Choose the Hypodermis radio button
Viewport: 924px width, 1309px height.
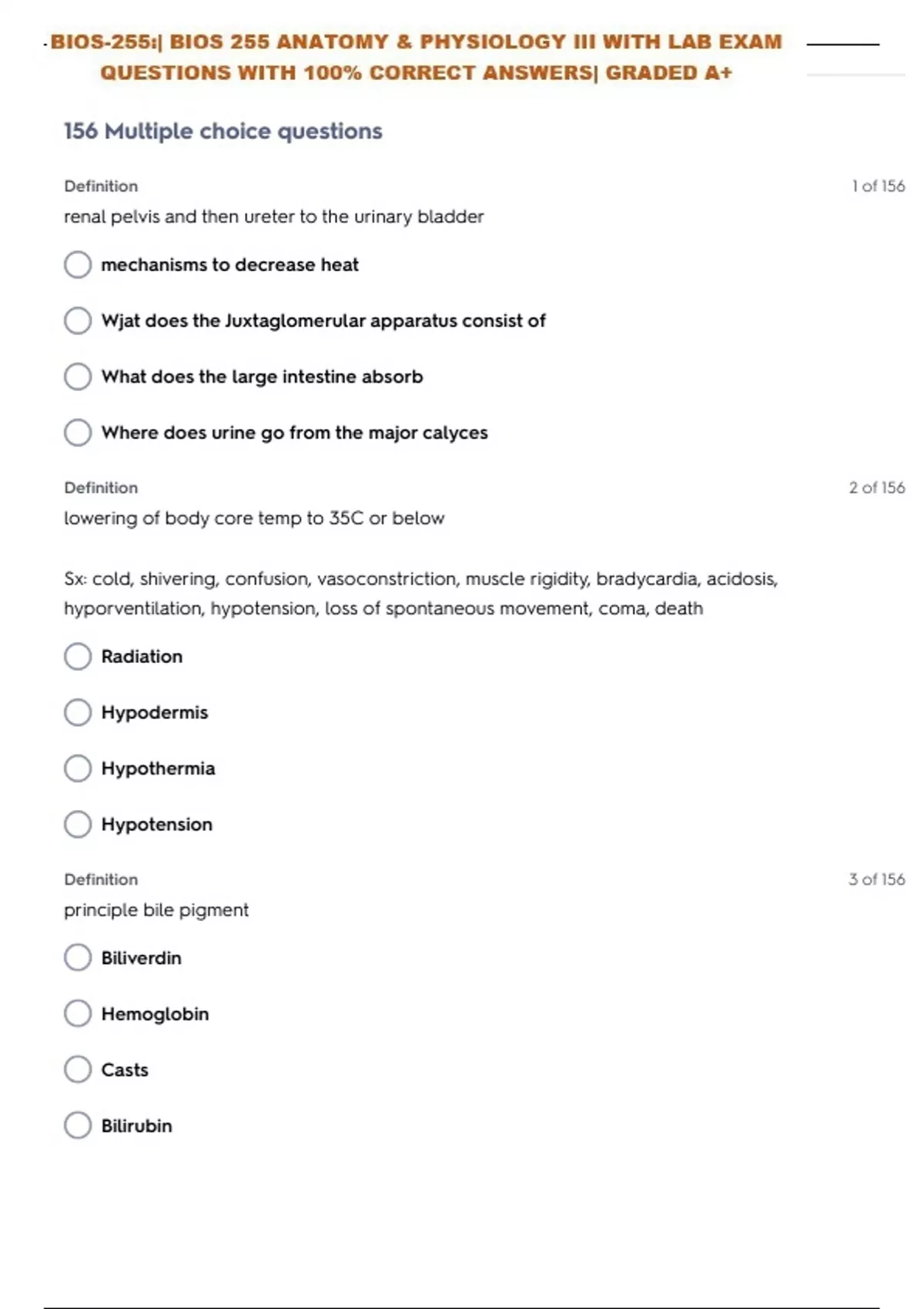[78, 712]
